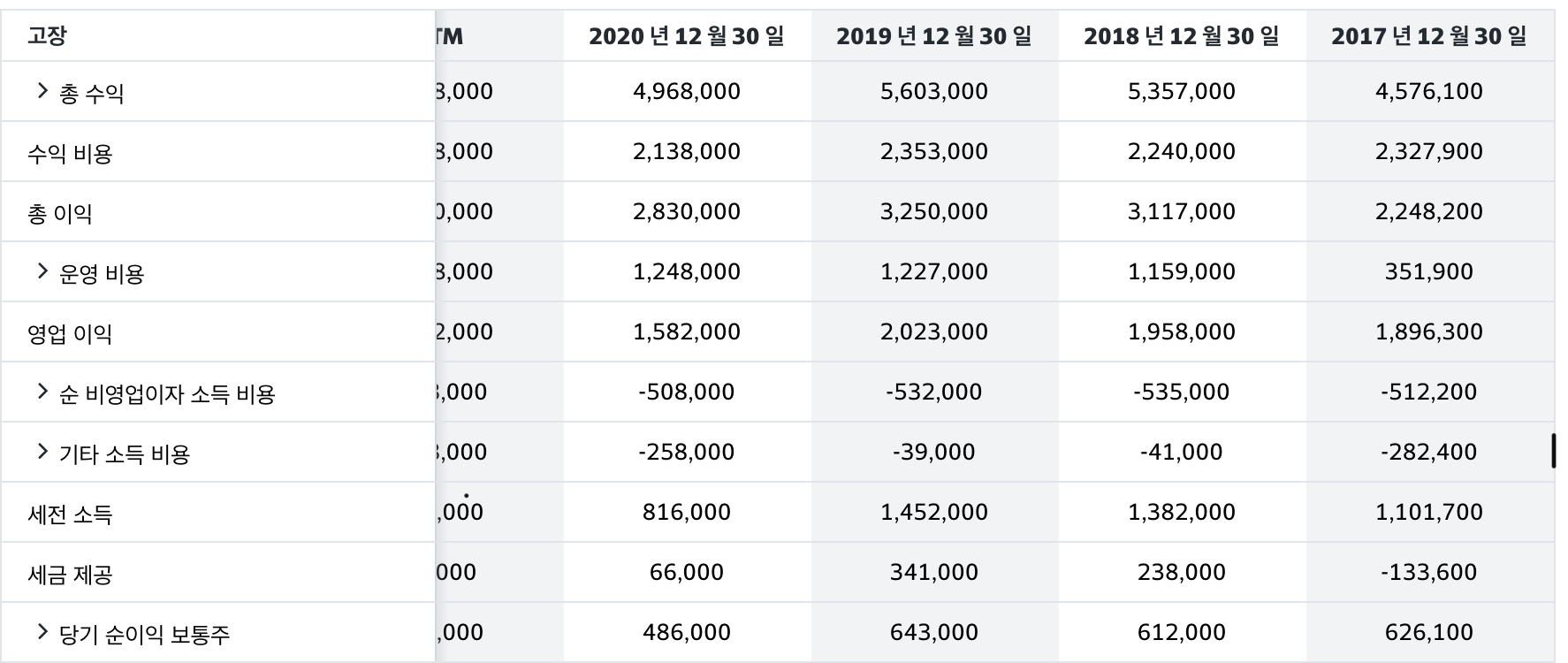Click the value 1,382,000
1568x663 pixels.
click(1182, 512)
